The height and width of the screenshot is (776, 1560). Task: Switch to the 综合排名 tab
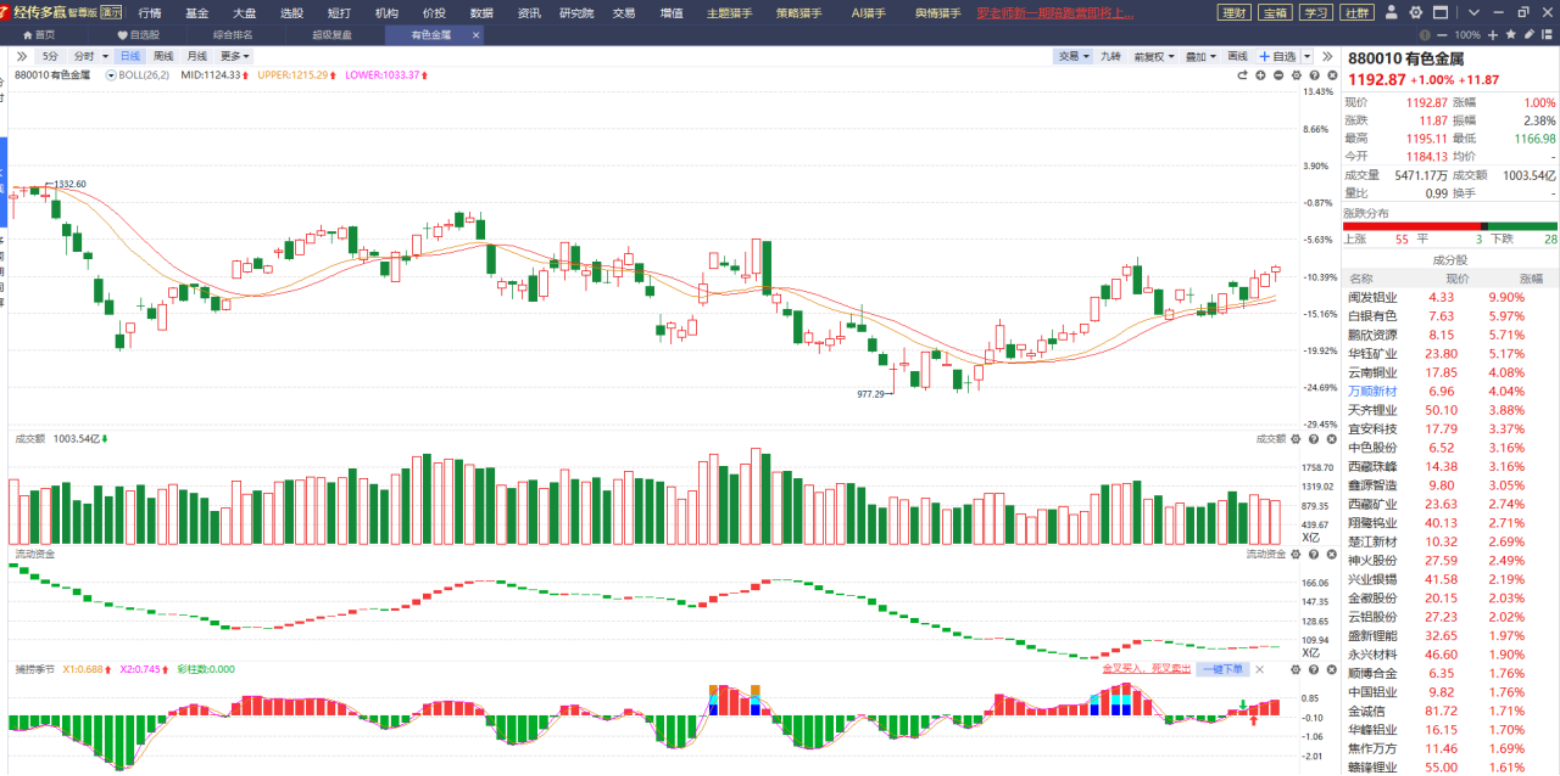[232, 34]
